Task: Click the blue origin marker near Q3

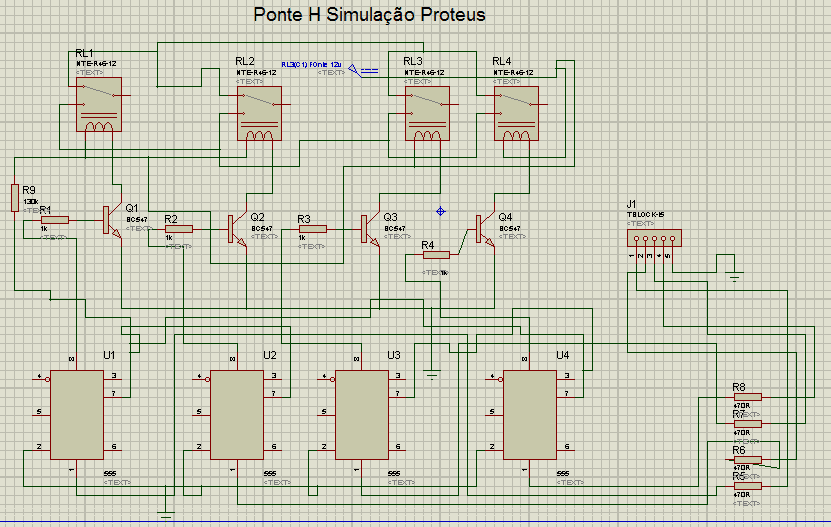Action: (x=440, y=212)
